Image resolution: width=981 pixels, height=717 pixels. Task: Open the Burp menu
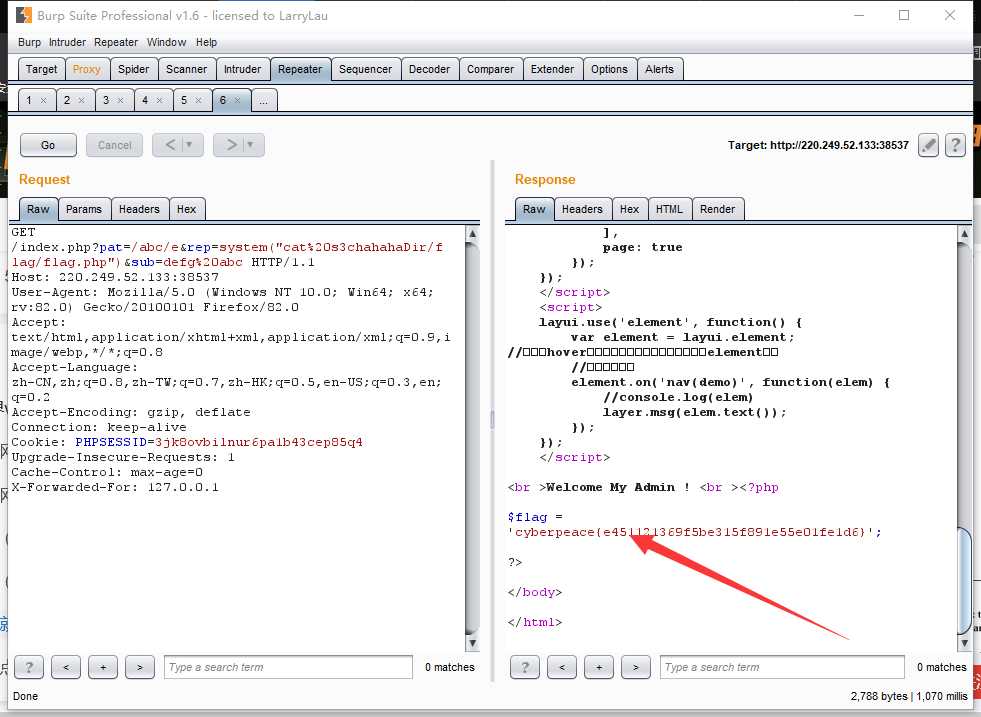pyautogui.click(x=29, y=42)
